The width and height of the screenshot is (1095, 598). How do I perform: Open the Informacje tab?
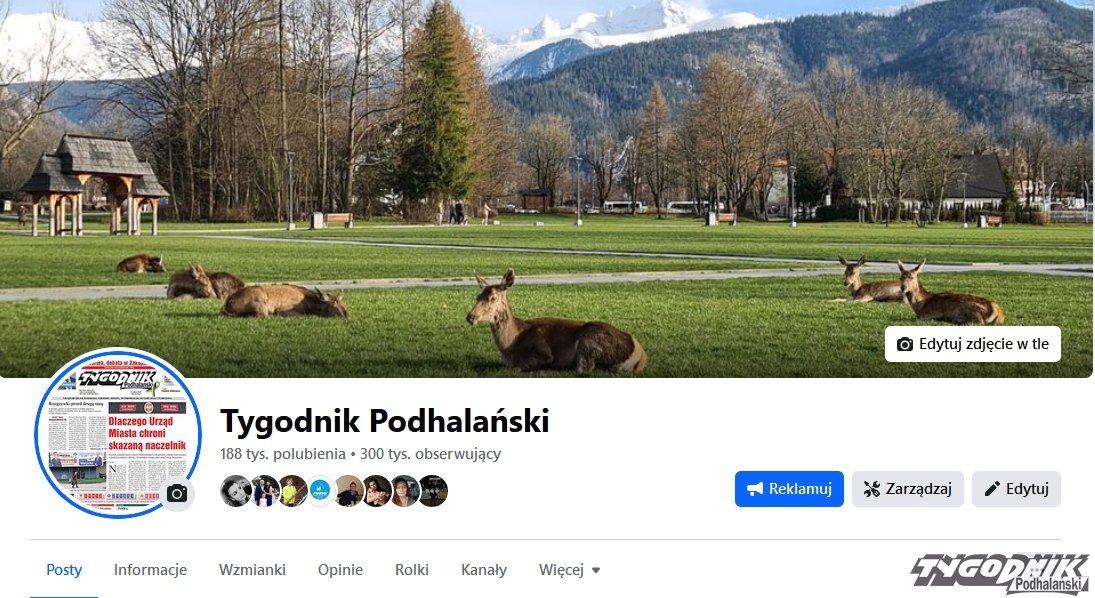click(150, 570)
